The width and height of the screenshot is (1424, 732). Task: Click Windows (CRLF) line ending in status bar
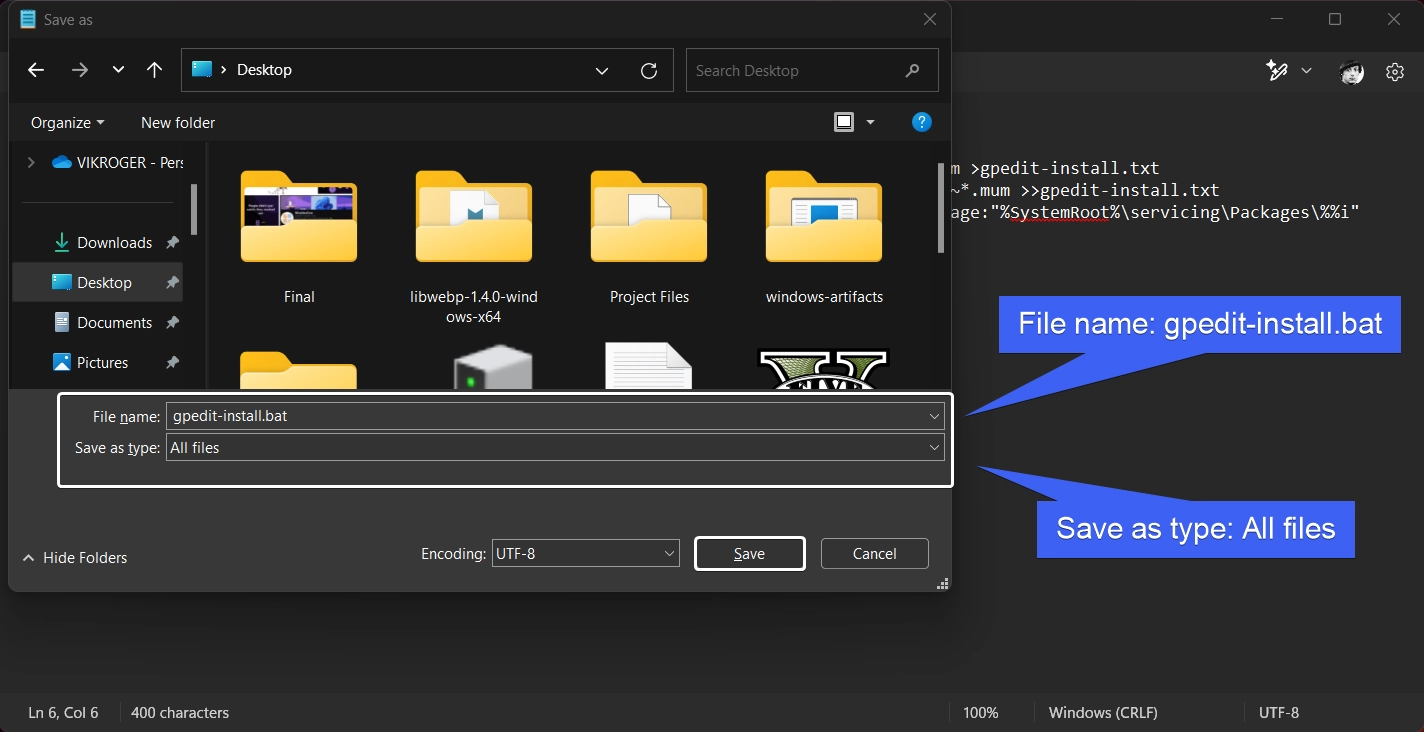click(x=1103, y=713)
